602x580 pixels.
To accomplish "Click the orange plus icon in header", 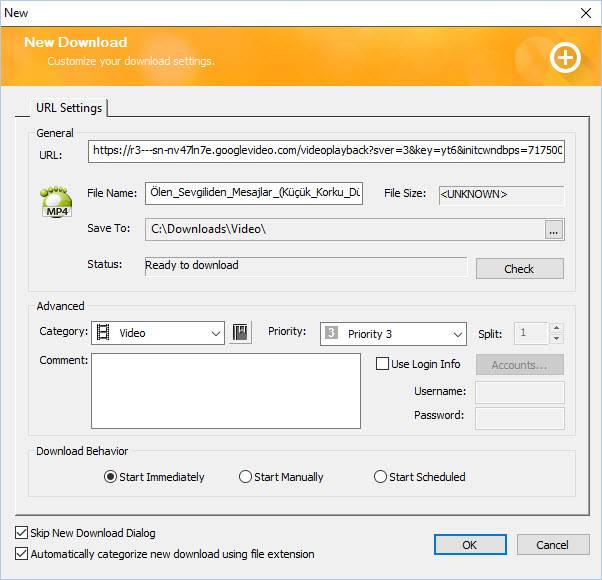I will [x=565, y=58].
